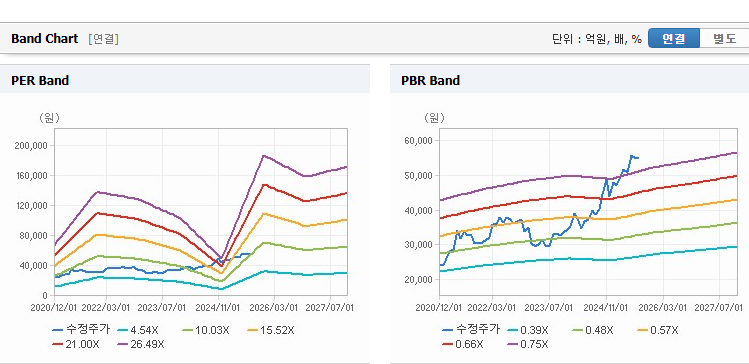Click the 60,000 y-axis label in PBR chart
Viewport: 749px width, 364px height.
pos(419,140)
